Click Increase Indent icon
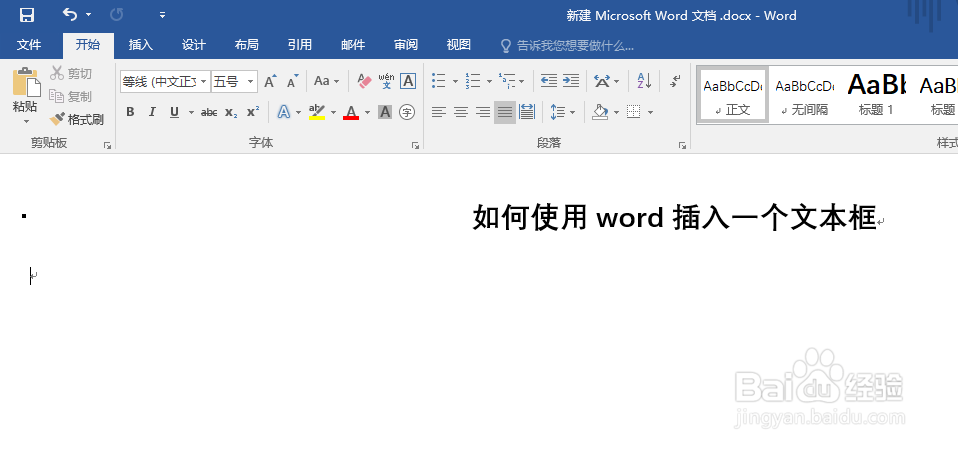The image size is (958, 450). pyautogui.click(x=571, y=81)
